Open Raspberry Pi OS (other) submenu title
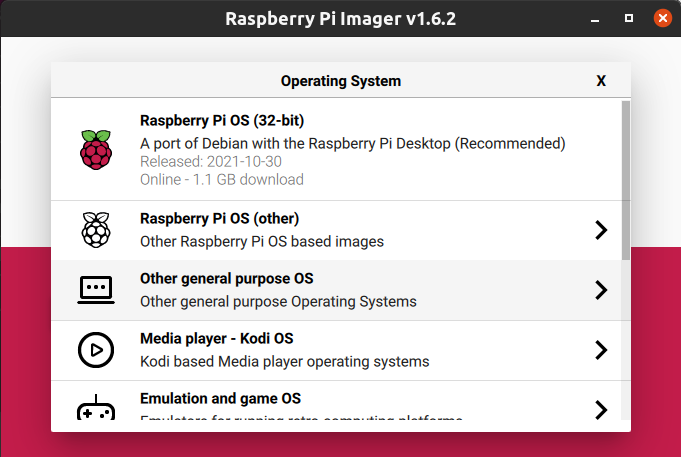The height and width of the screenshot is (457, 681). point(219,218)
